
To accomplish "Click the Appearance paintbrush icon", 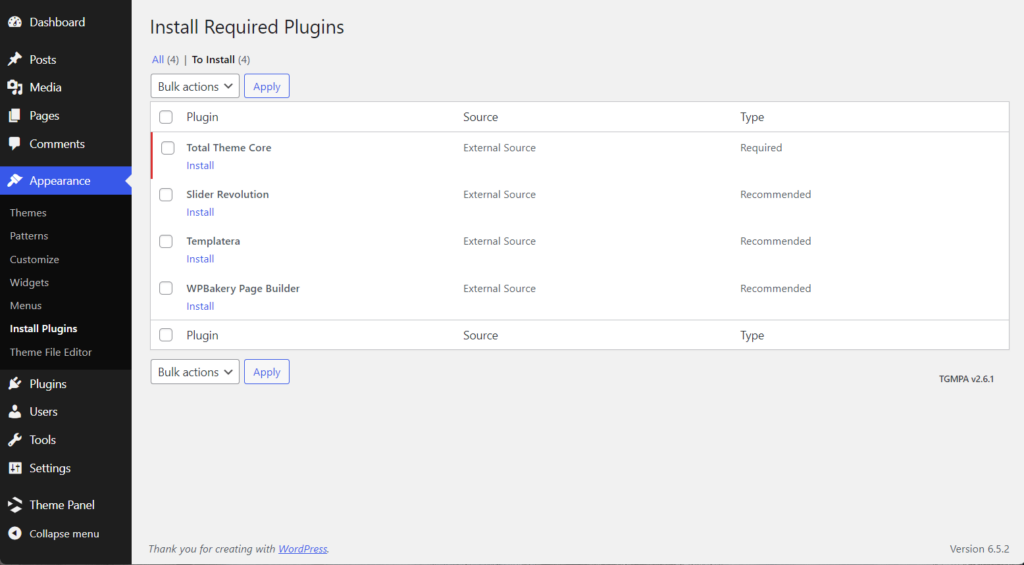I will [15, 181].
